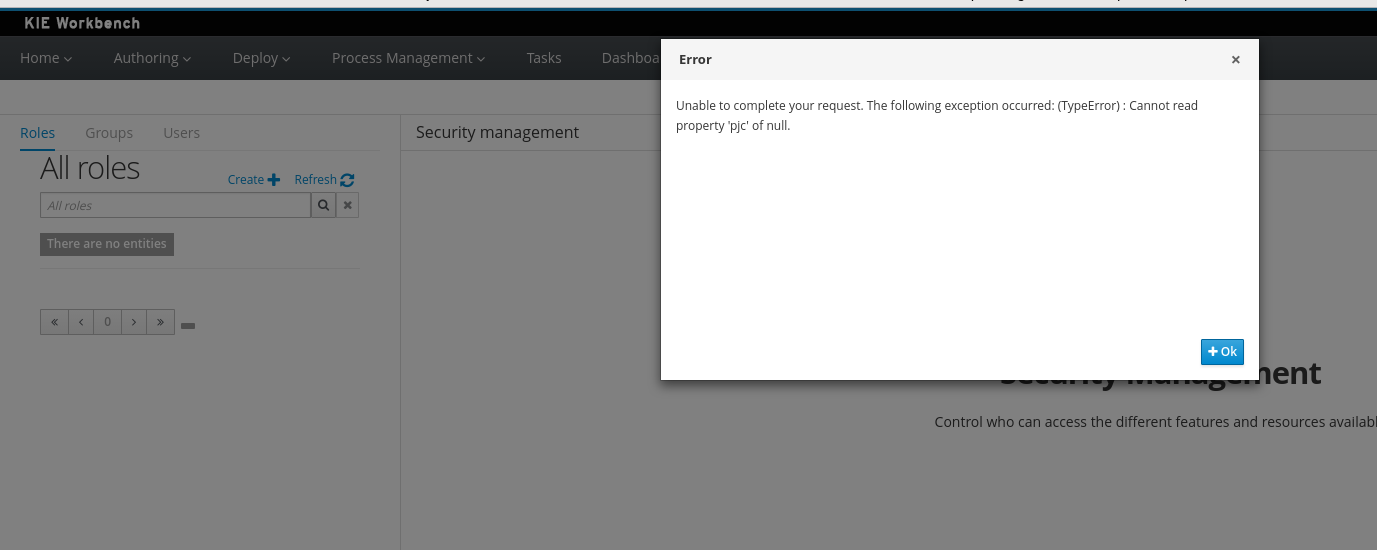Click the current page number box
Screen dimensions: 1377x550
pyautogui.click(x=107, y=322)
